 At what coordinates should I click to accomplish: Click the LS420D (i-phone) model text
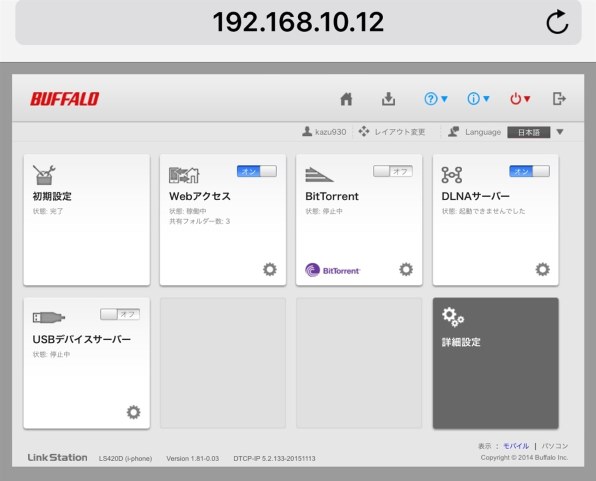point(125,459)
